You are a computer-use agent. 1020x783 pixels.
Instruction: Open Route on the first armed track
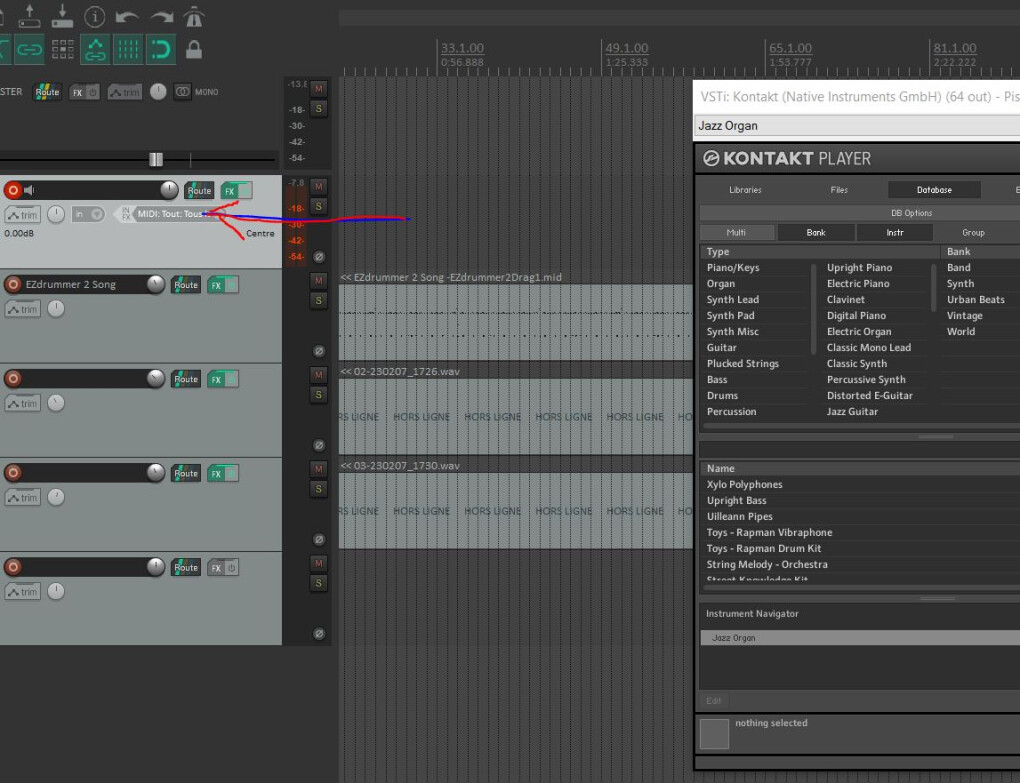(x=199, y=191)
